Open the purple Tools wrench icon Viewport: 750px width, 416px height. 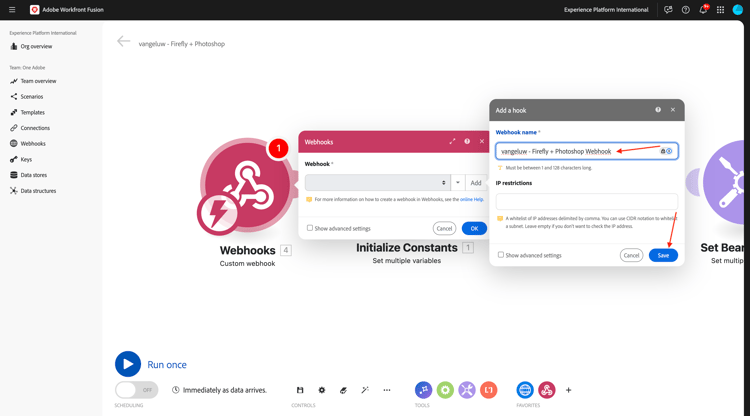click(467, 390)
